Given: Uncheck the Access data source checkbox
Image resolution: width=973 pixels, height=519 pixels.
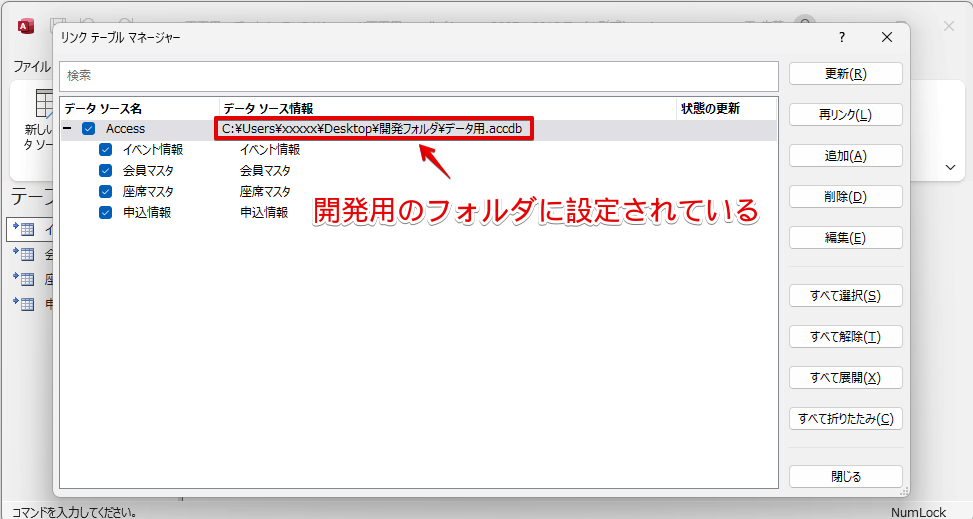Looking at the screenshot, I should coord(89,129).
